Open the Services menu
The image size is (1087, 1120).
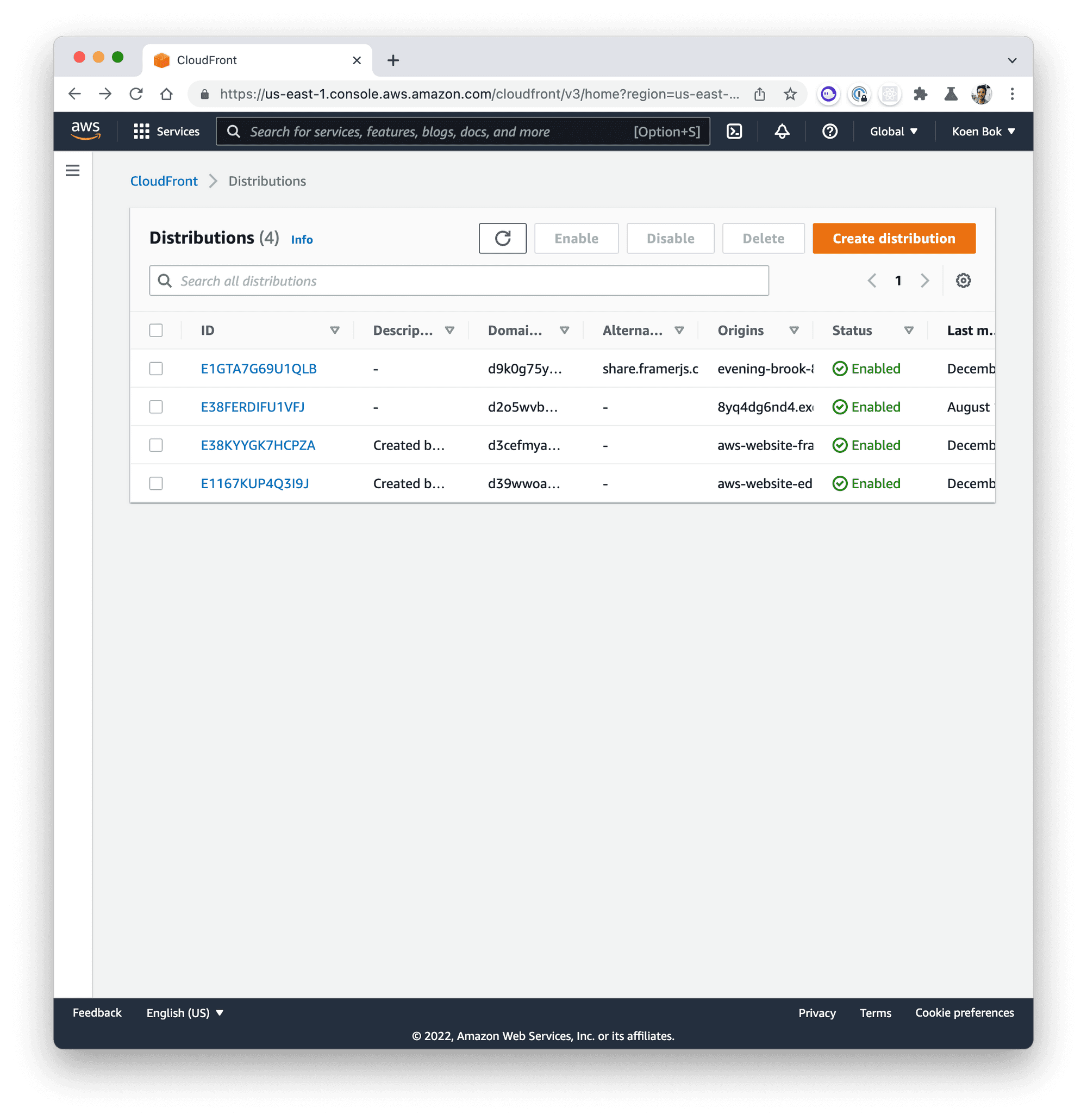166,132
